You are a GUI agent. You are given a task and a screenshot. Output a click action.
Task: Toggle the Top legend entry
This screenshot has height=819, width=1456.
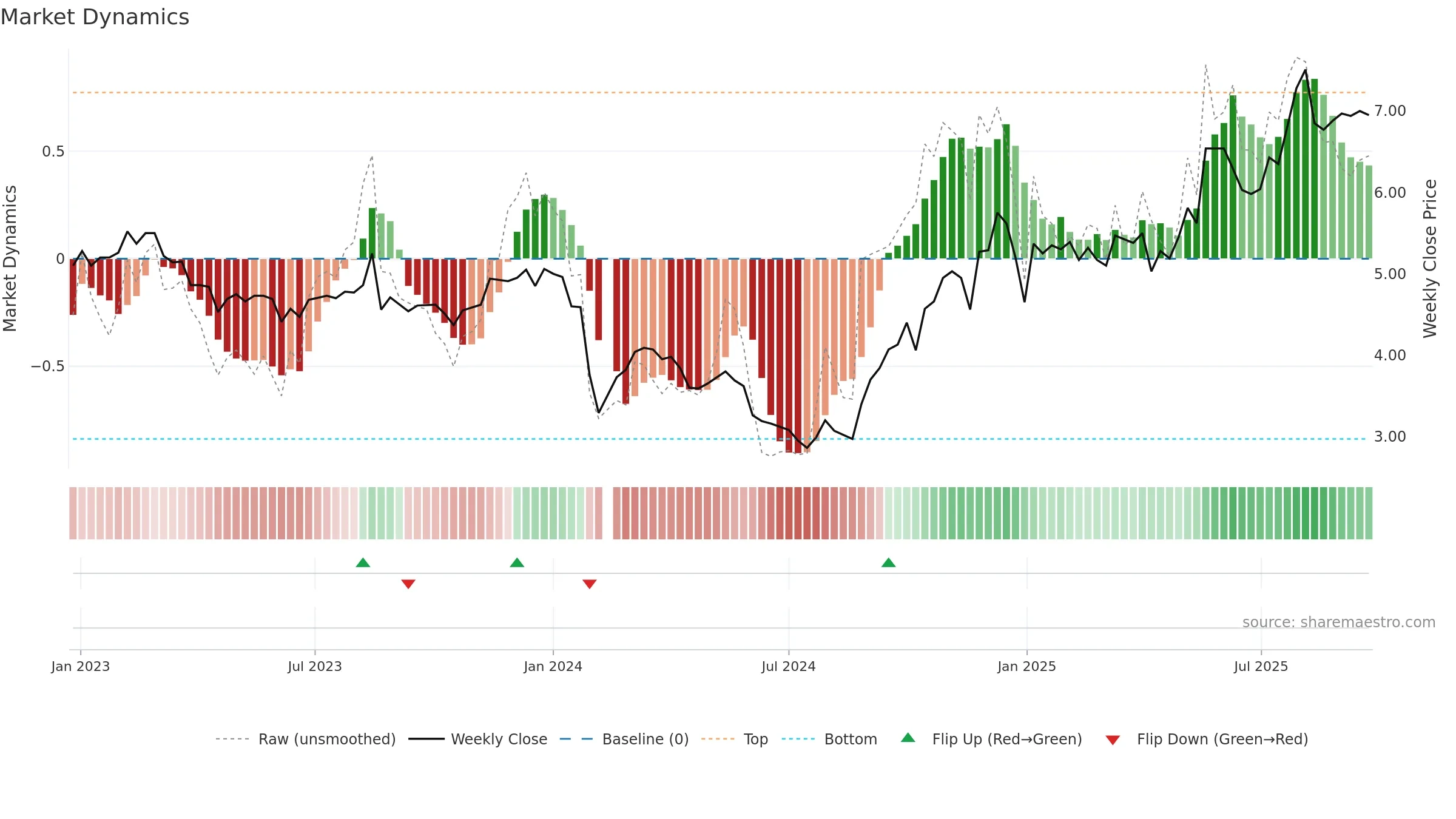tap(735, 739)
